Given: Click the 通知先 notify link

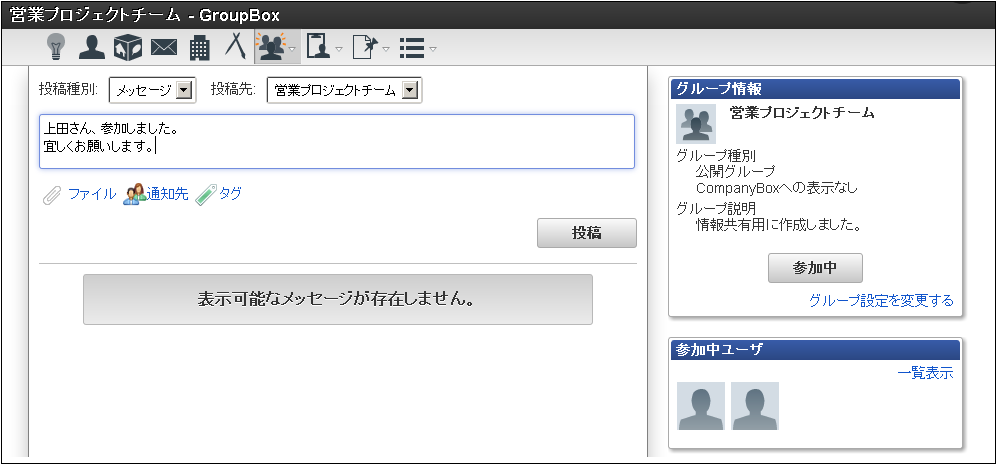Looking at the screenshot, I should point(167,194).
